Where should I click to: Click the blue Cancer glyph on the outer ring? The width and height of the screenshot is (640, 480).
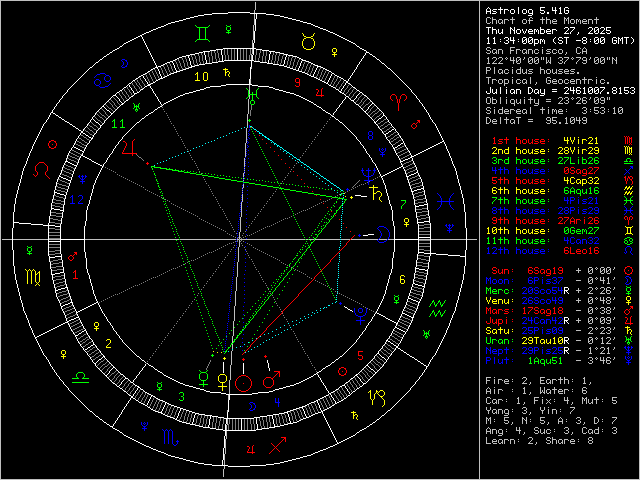[102, 80]
